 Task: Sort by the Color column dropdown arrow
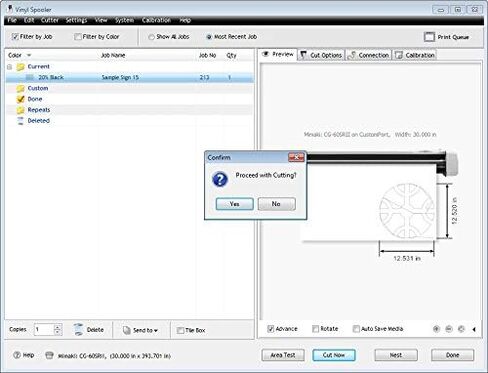pyautogui.click(x=29, y=55)
